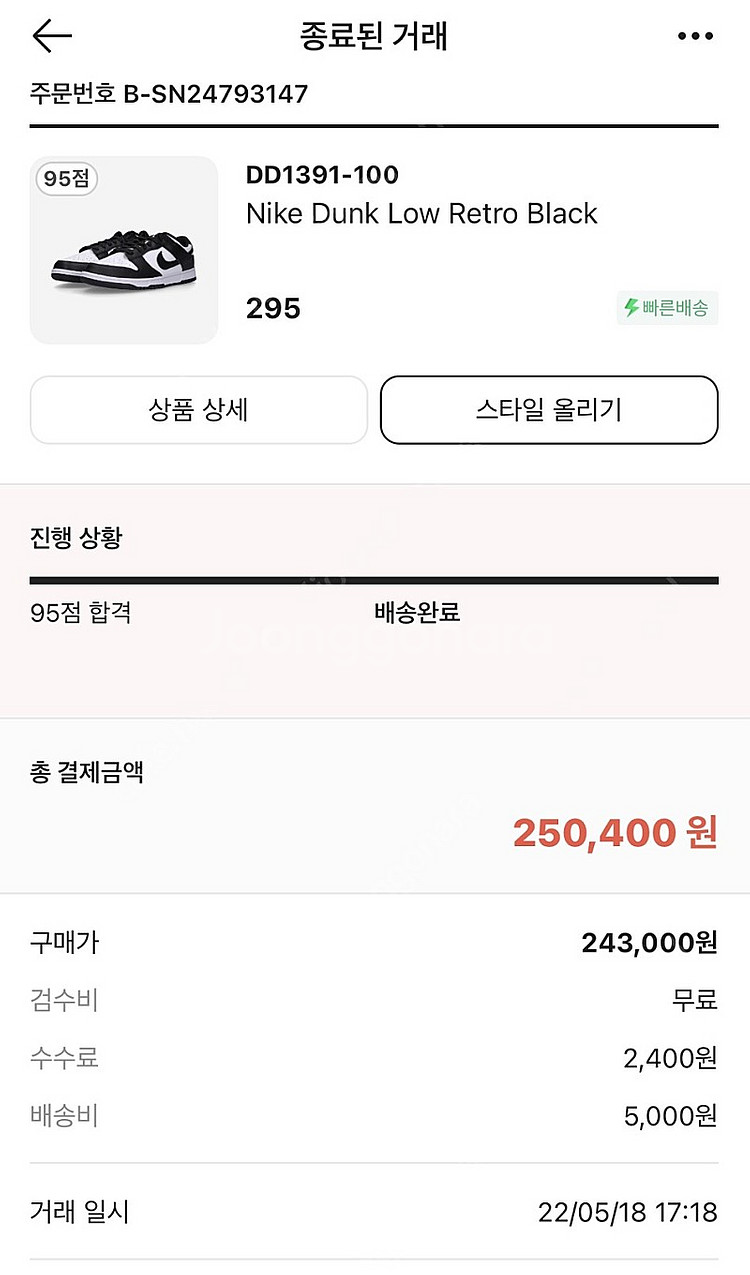Click the progress bar under 진행 상황

coord(374,580)
